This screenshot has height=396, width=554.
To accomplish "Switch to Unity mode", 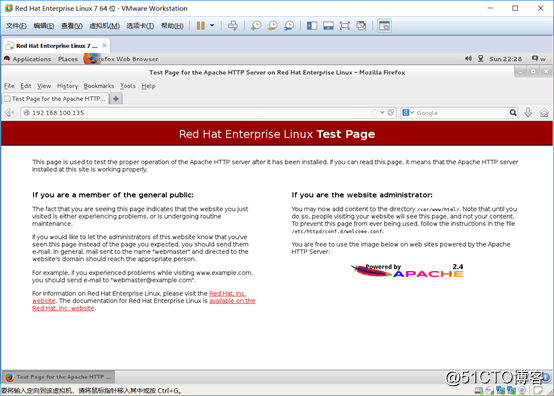I will click(361, 25).
